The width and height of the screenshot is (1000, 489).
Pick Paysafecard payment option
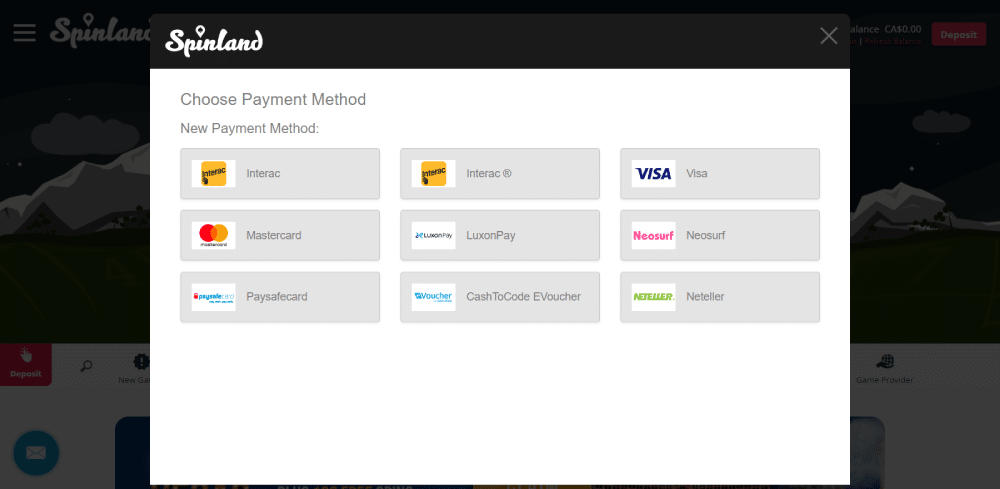coord(280,297)
